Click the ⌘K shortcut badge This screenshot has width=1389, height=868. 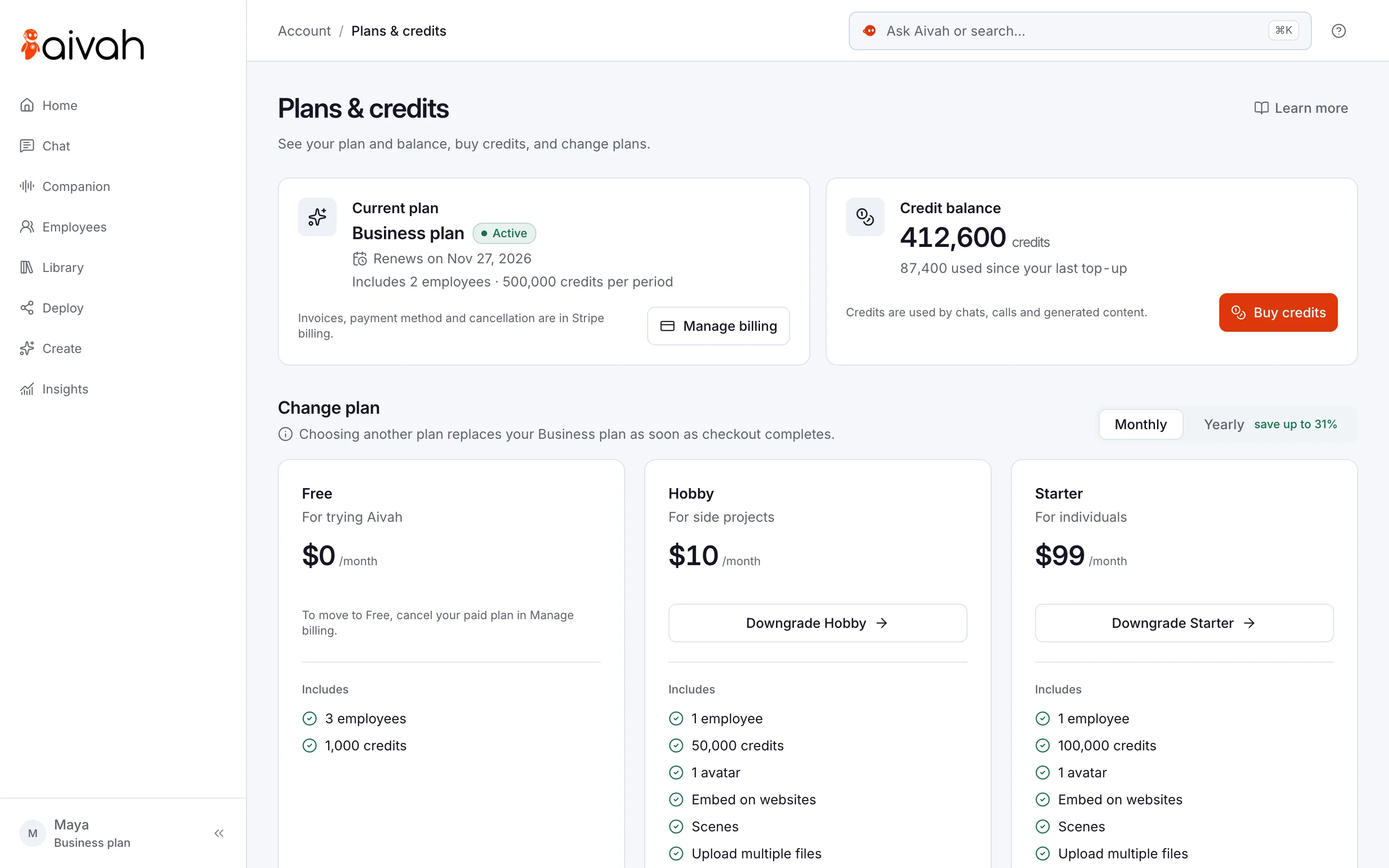(x=1283, y=30)
